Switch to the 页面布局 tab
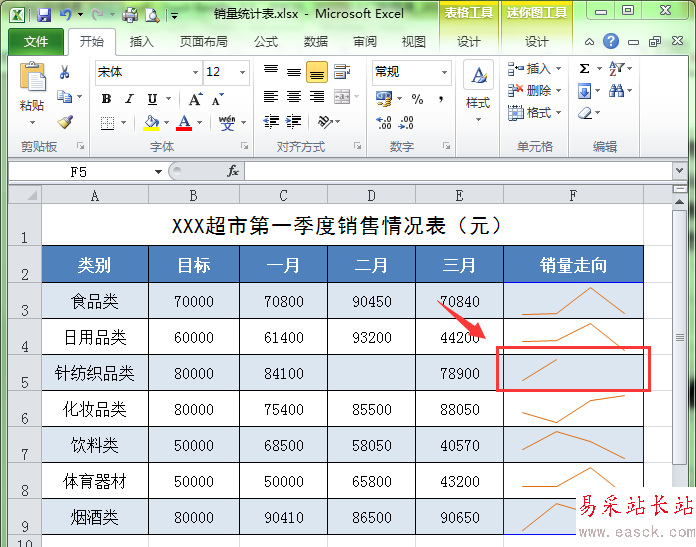The image size is (696, 547). 204,42
